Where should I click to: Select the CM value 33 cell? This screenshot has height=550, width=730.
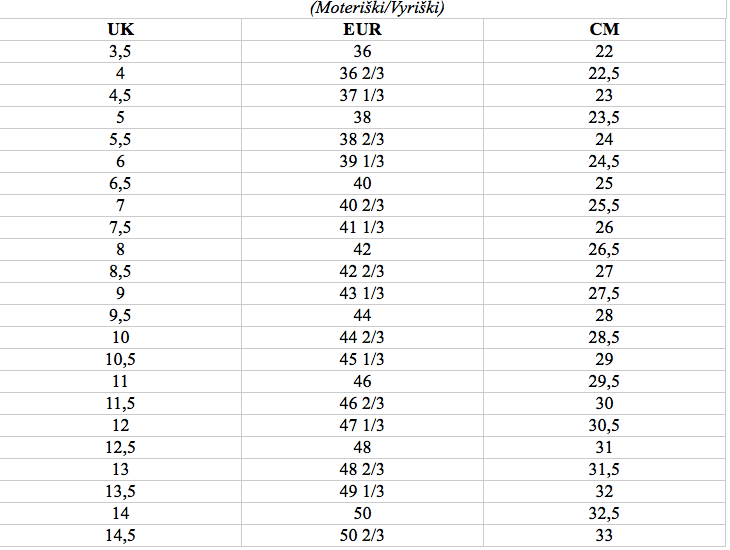(604, 536)
